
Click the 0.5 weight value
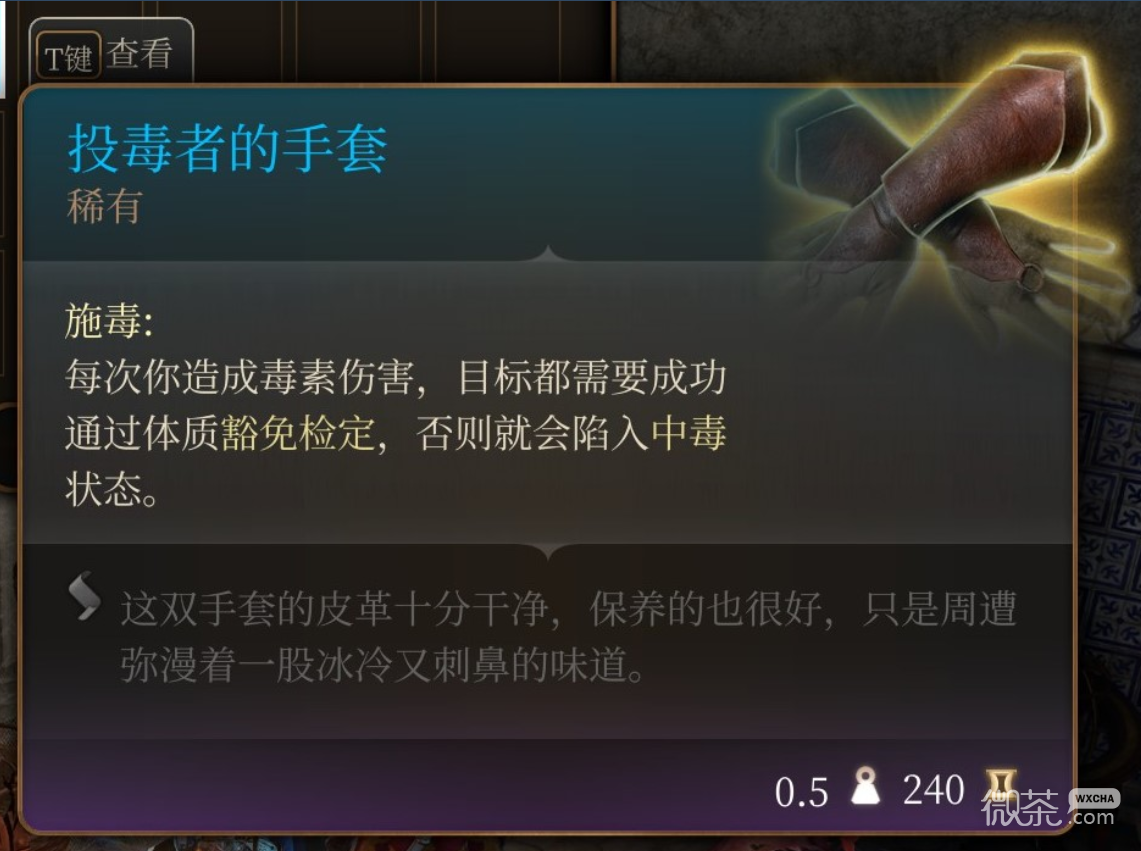point(801,792)
